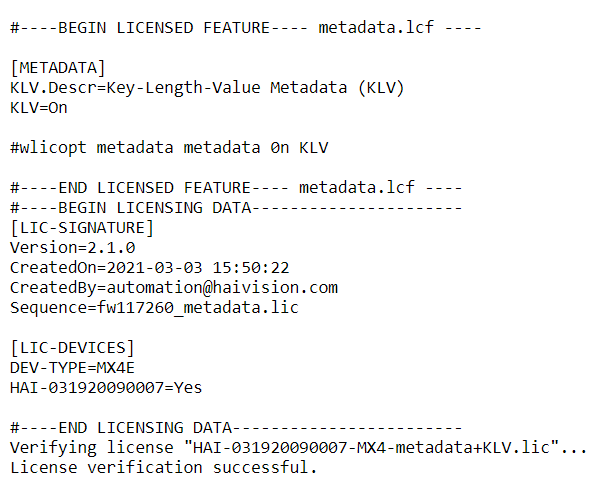
Task: Click the [LIC-DEVICES] section header
Action: point(73,348)
